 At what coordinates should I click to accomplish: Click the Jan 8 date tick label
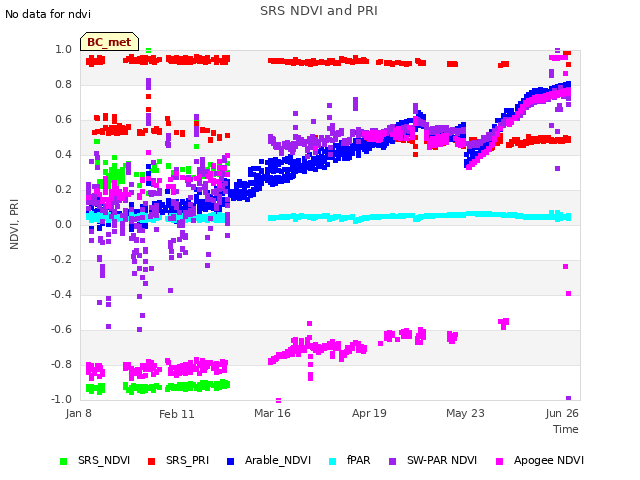(78, 413)
